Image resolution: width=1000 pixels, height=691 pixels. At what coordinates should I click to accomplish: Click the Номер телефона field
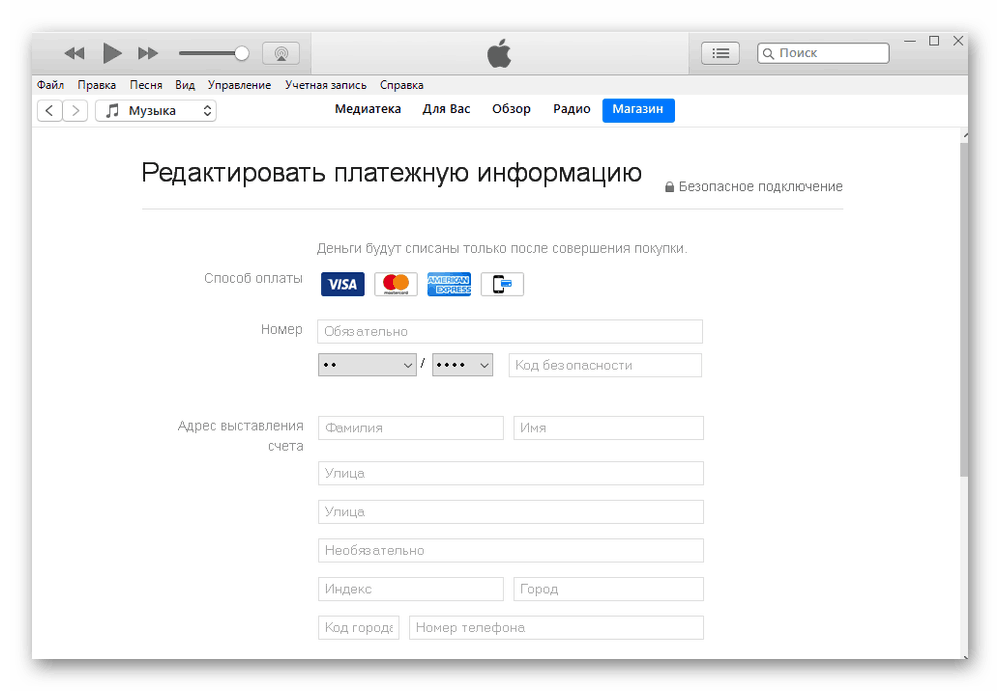coord(556,627)
